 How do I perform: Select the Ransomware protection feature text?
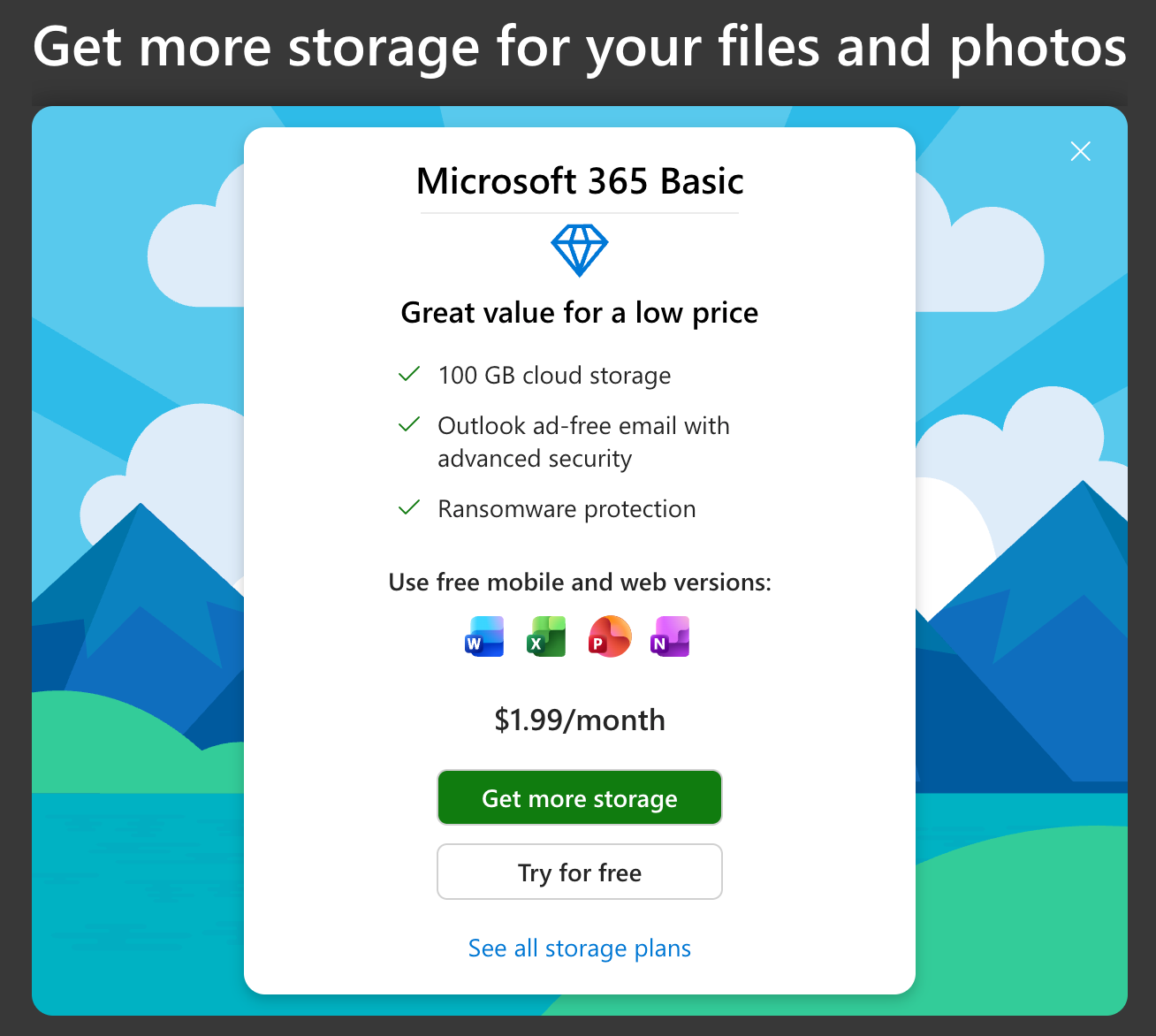[x=567, y=509]
